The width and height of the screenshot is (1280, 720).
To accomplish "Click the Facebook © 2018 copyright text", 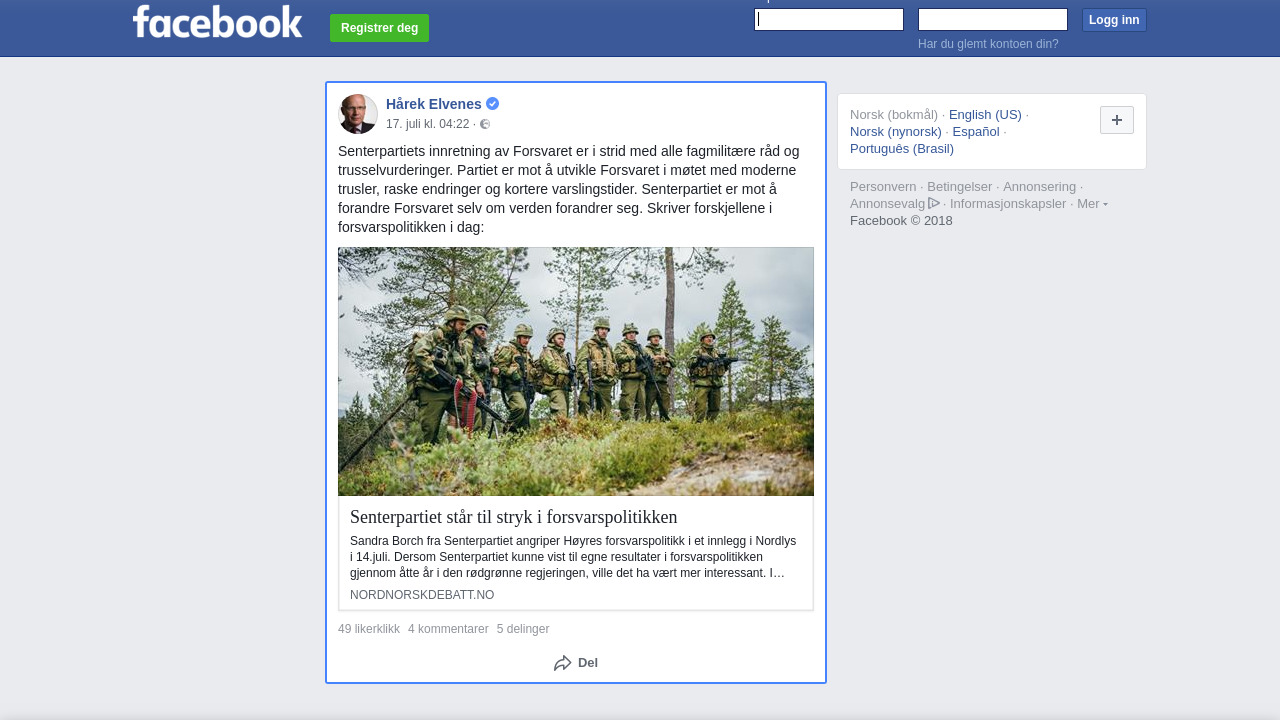I will point(901,221).
